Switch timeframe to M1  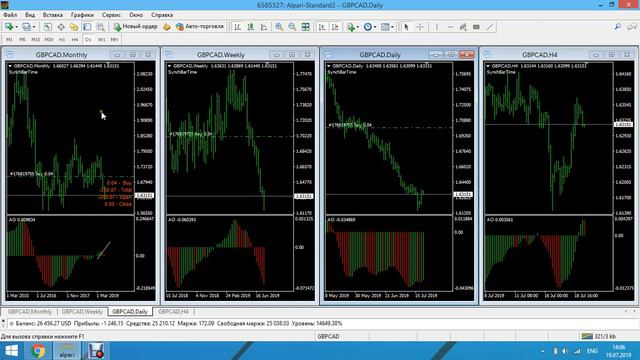[9, 40]
